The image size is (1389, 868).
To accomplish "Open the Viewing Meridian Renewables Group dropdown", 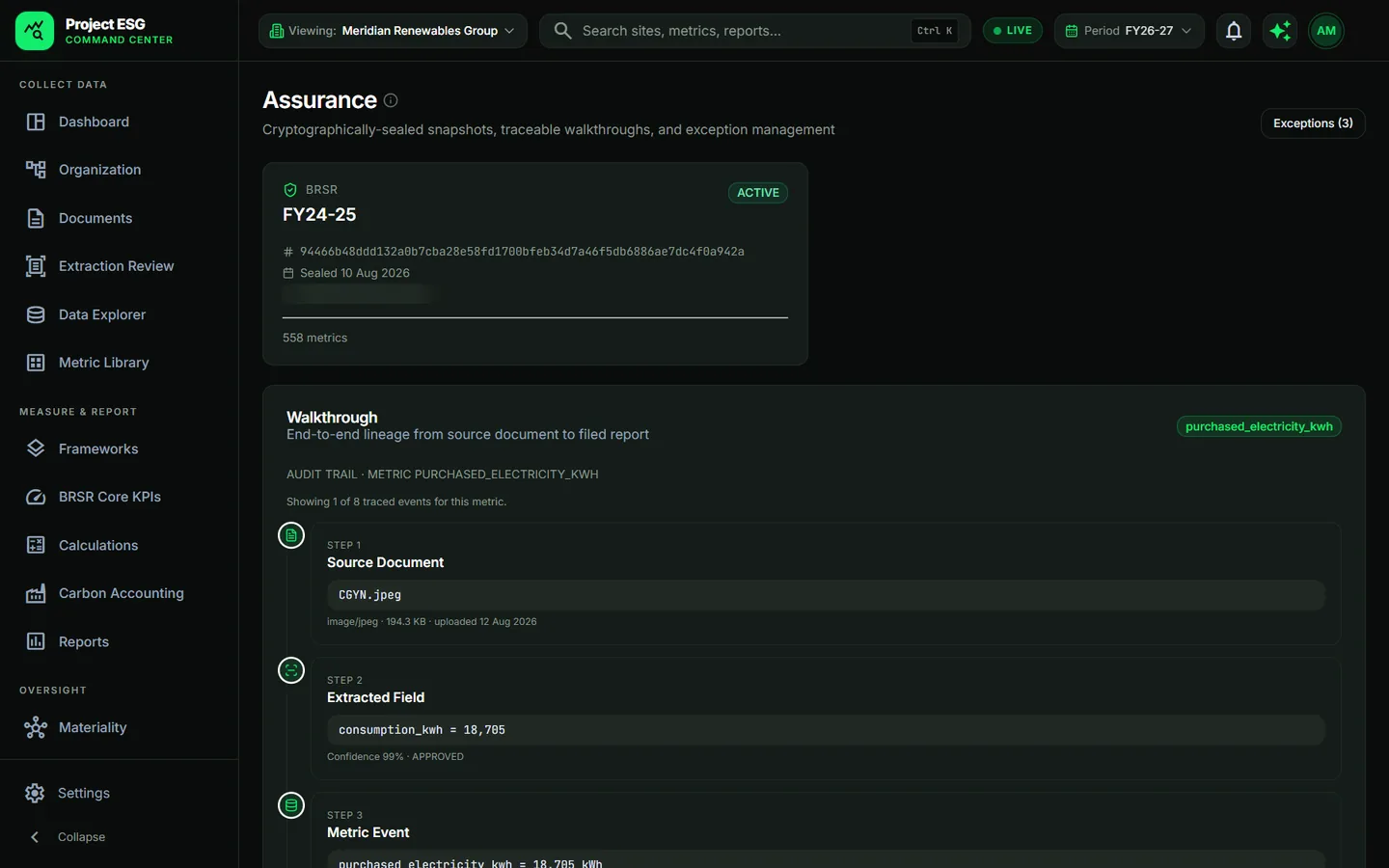I will [x=393, y=31].
